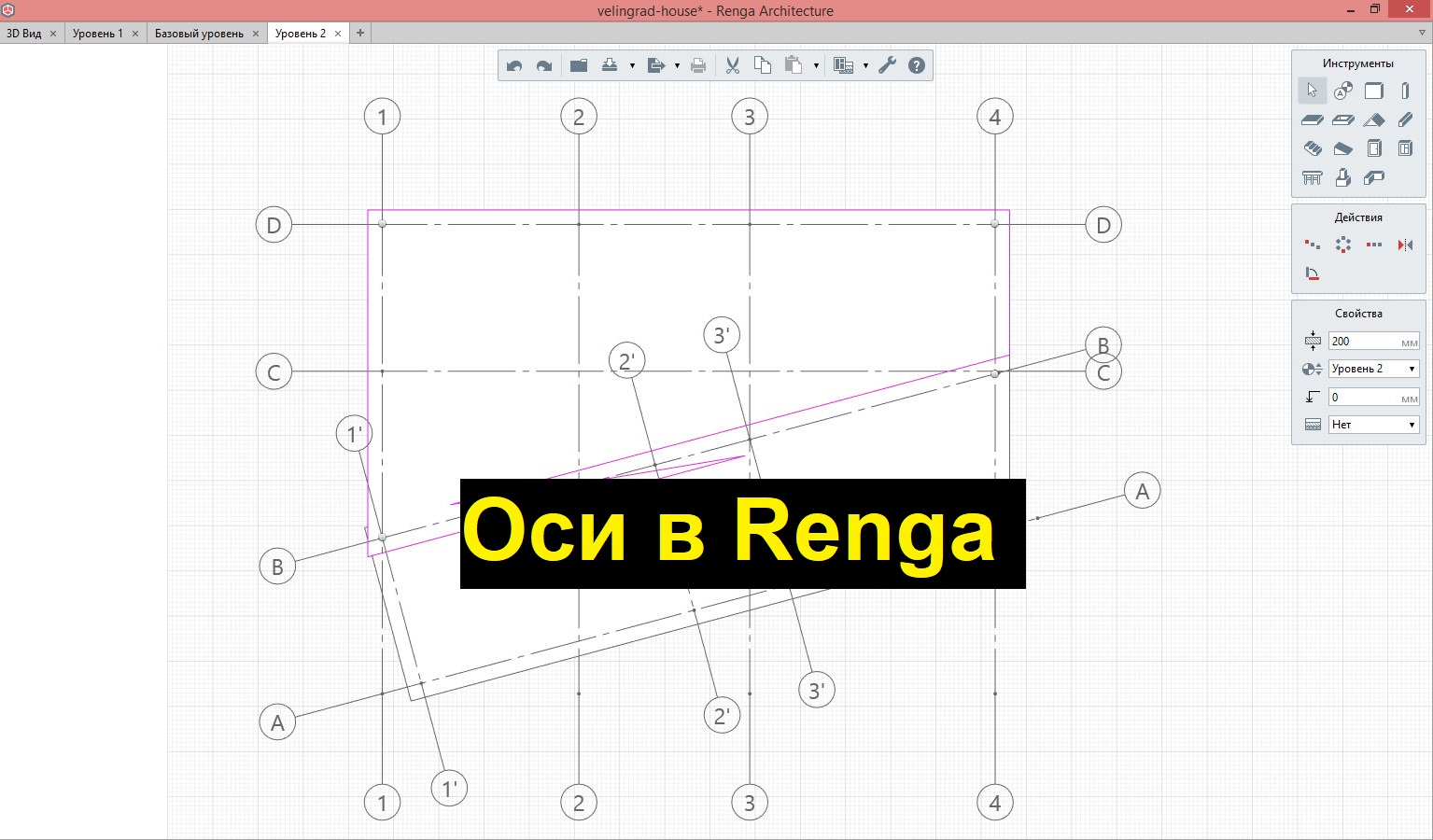Select the Window tool
The height and width of the screenshot is (840, 1433).
(1405, 148)
